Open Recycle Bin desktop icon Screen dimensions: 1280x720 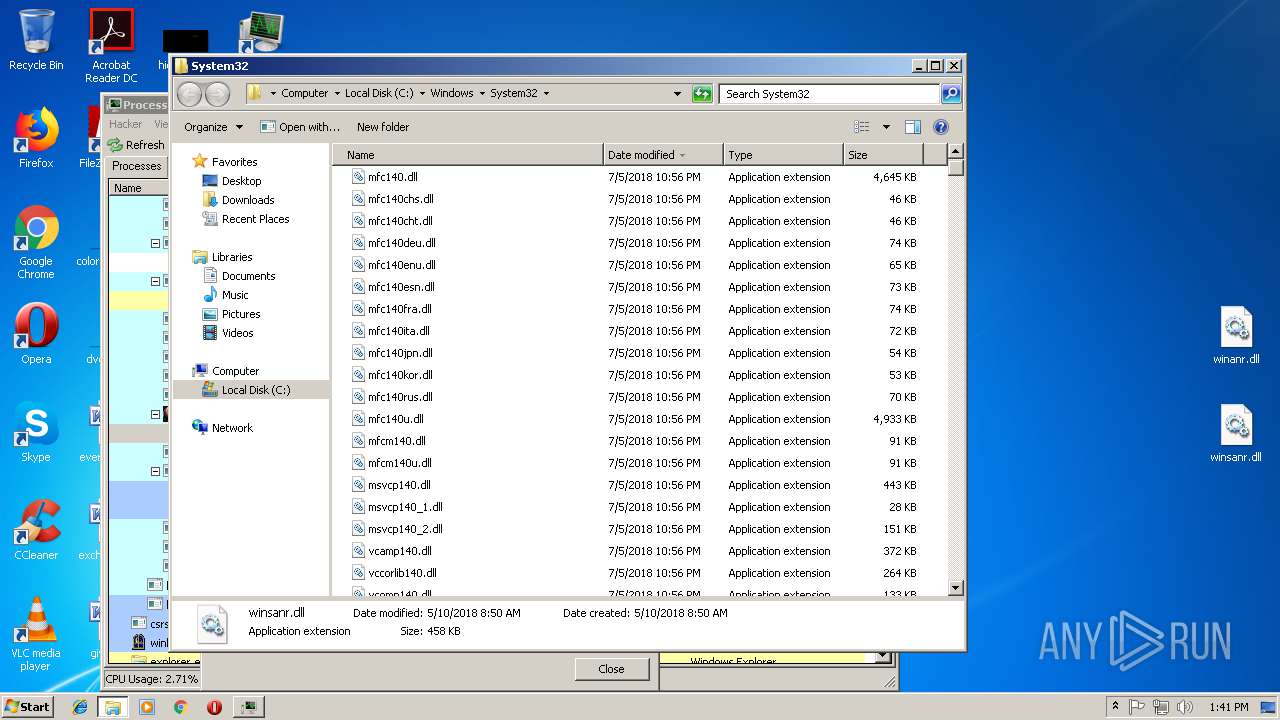36,40
